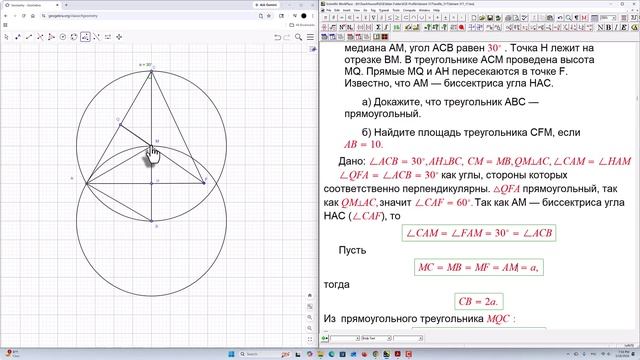
Task: Select the Polygon tool in GeoGebra
Action: pyautogui.click(x=51, y=37)
